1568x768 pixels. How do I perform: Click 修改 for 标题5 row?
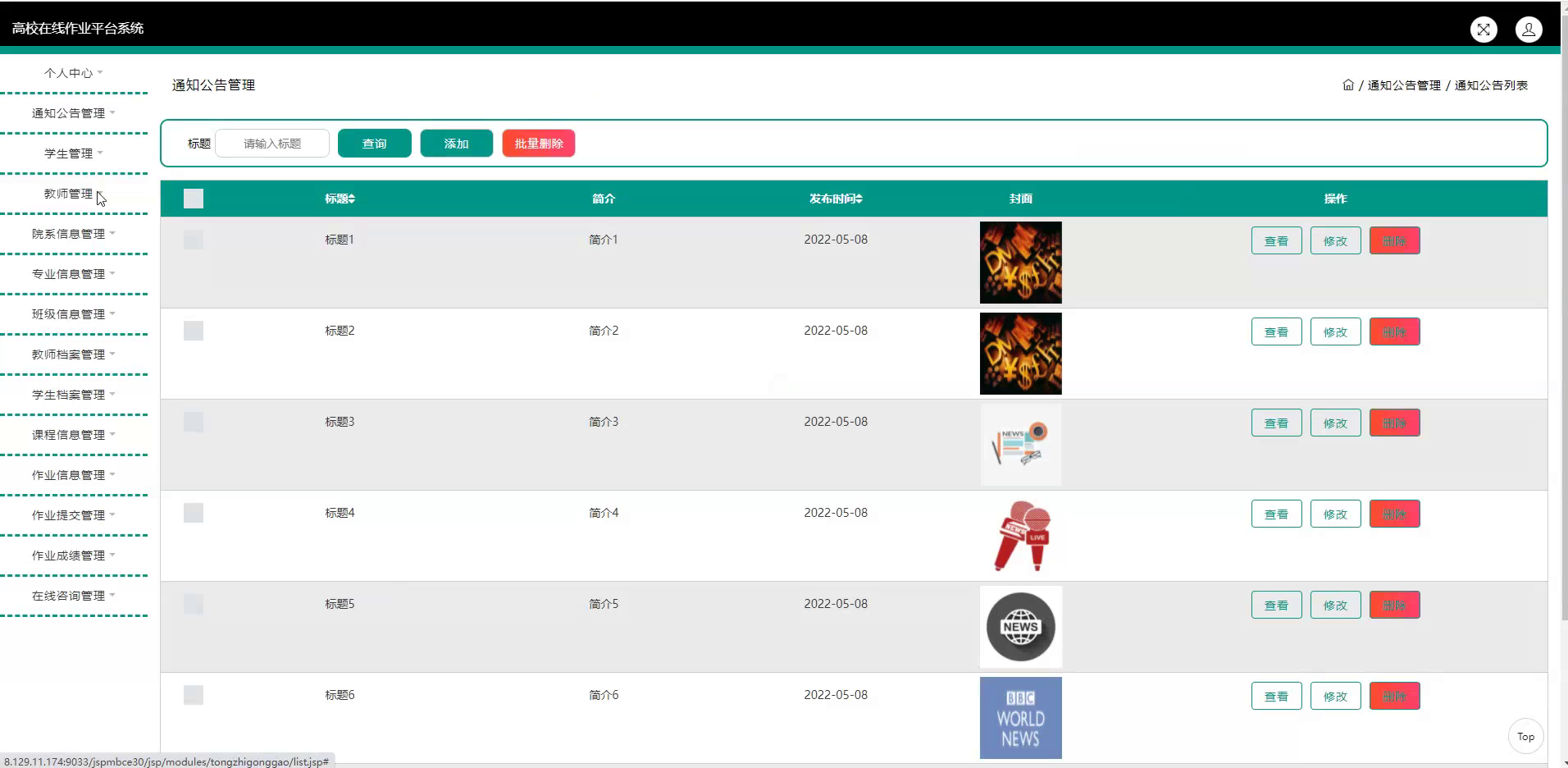pos(1336,606)
